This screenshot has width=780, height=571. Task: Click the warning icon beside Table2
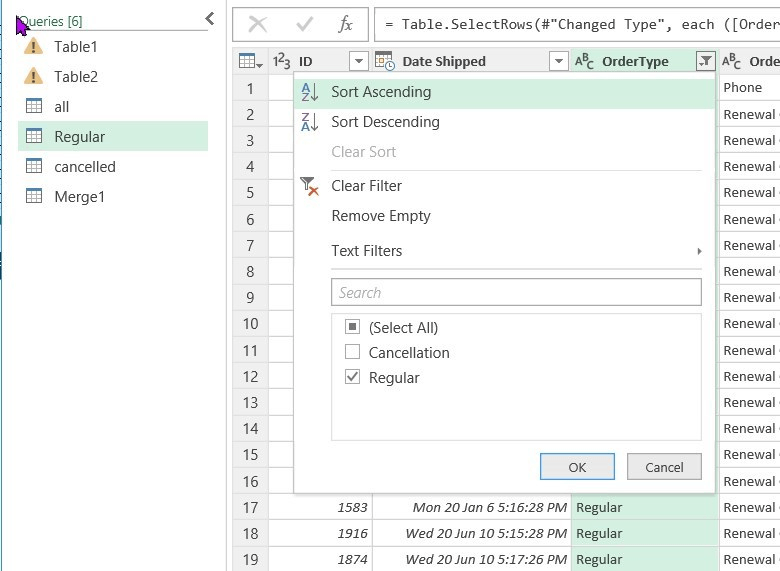coord(33,76)
